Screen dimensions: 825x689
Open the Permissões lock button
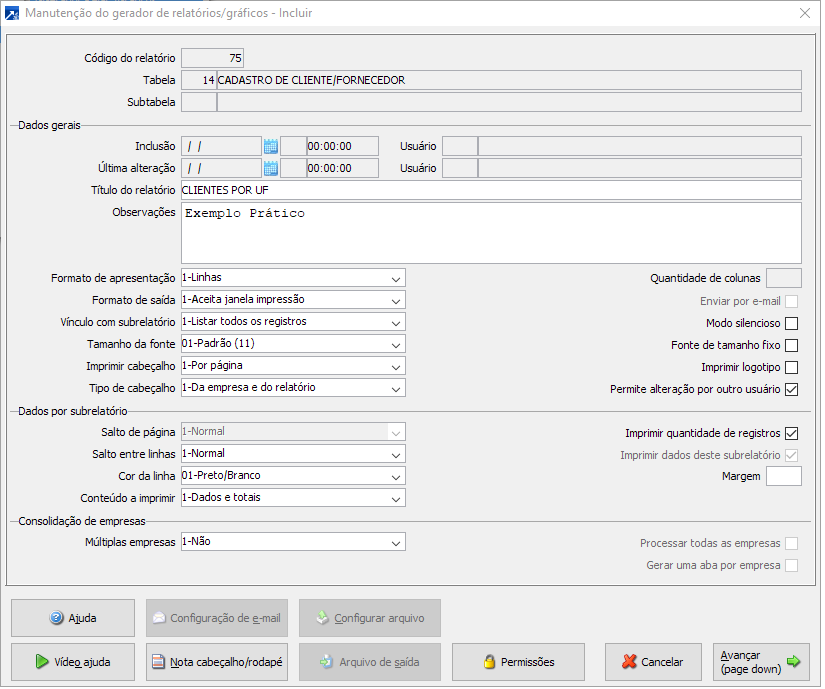tap(518, 661)
